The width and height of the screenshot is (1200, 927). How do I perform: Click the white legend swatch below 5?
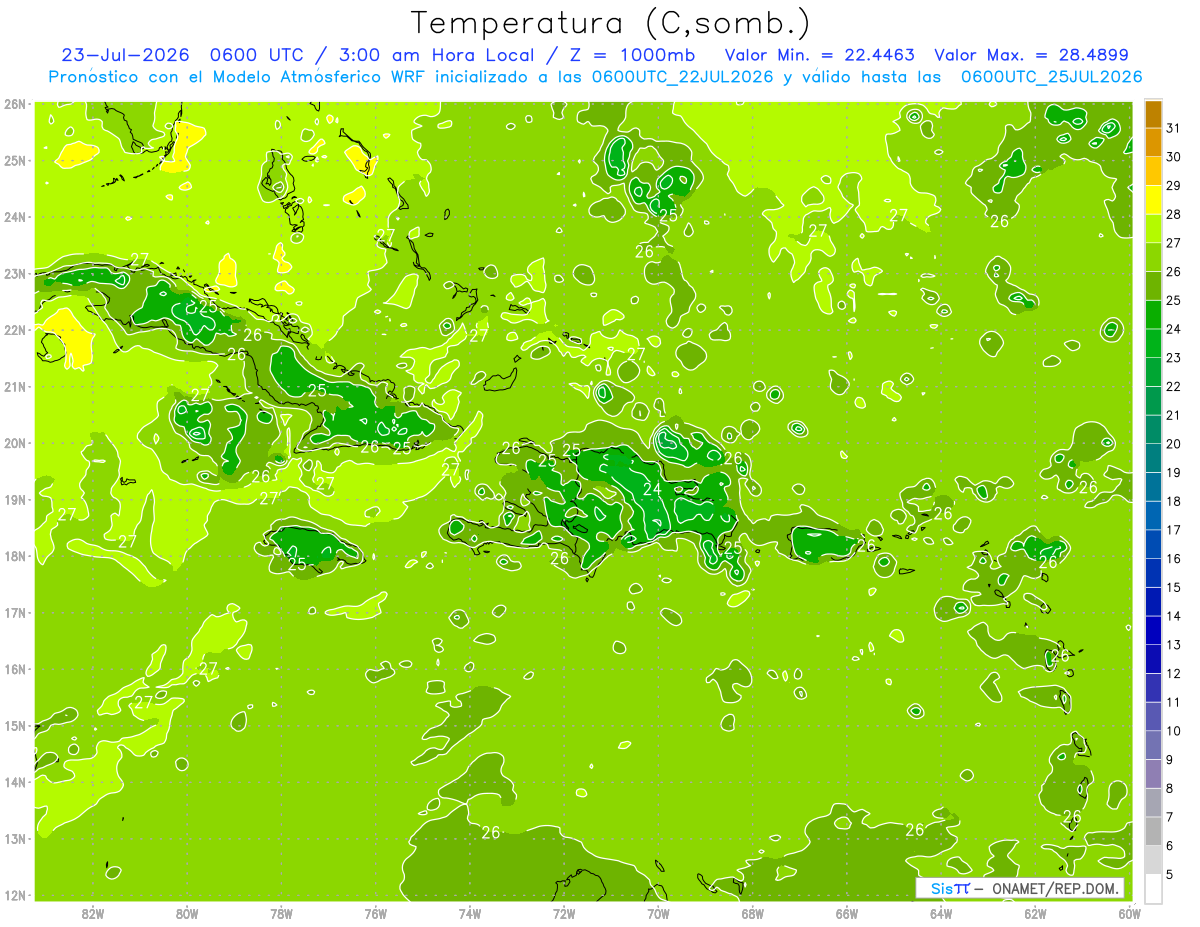(1153, 888)
